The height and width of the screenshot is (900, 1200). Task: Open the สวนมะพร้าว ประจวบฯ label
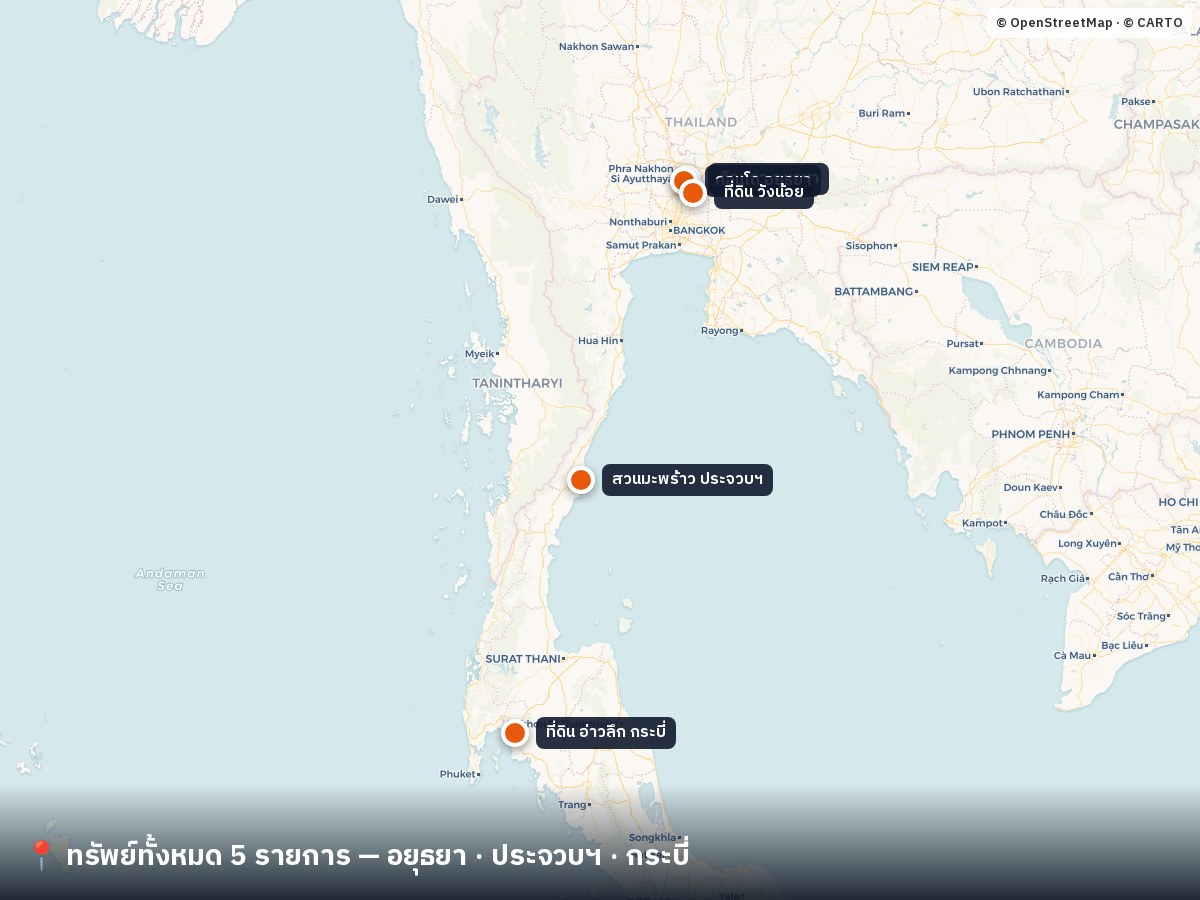687,480
